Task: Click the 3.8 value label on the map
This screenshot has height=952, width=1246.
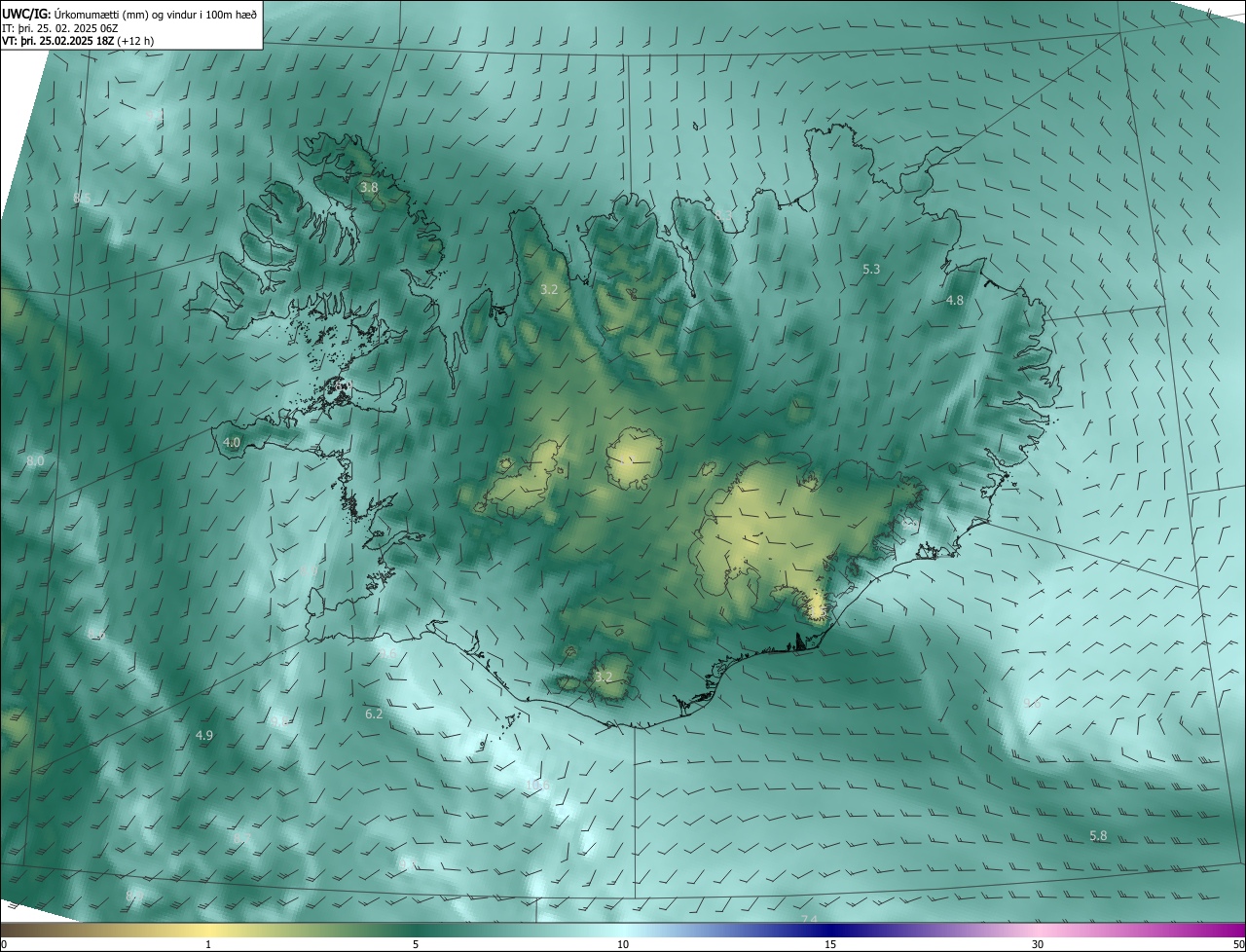Action: click(369, 187)
